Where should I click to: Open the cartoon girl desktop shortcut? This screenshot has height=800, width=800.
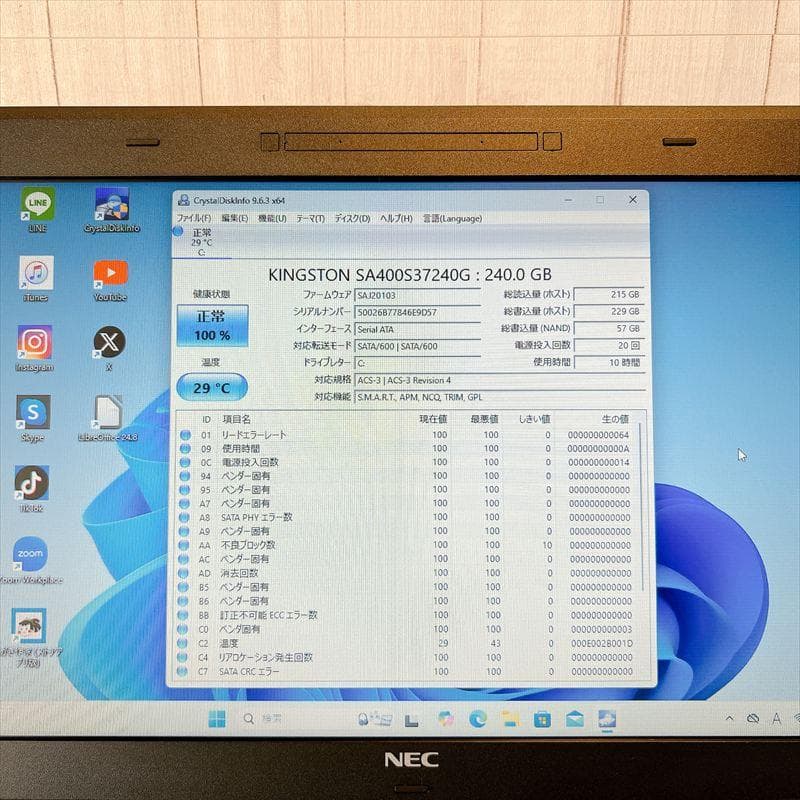click(29, 638)
